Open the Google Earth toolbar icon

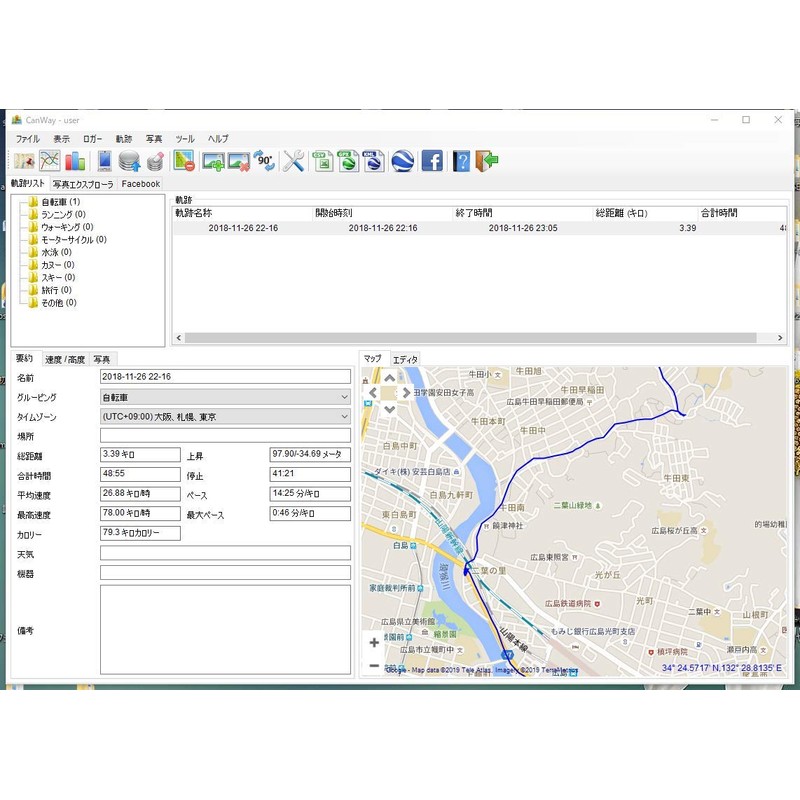click(x=402, y=160)
